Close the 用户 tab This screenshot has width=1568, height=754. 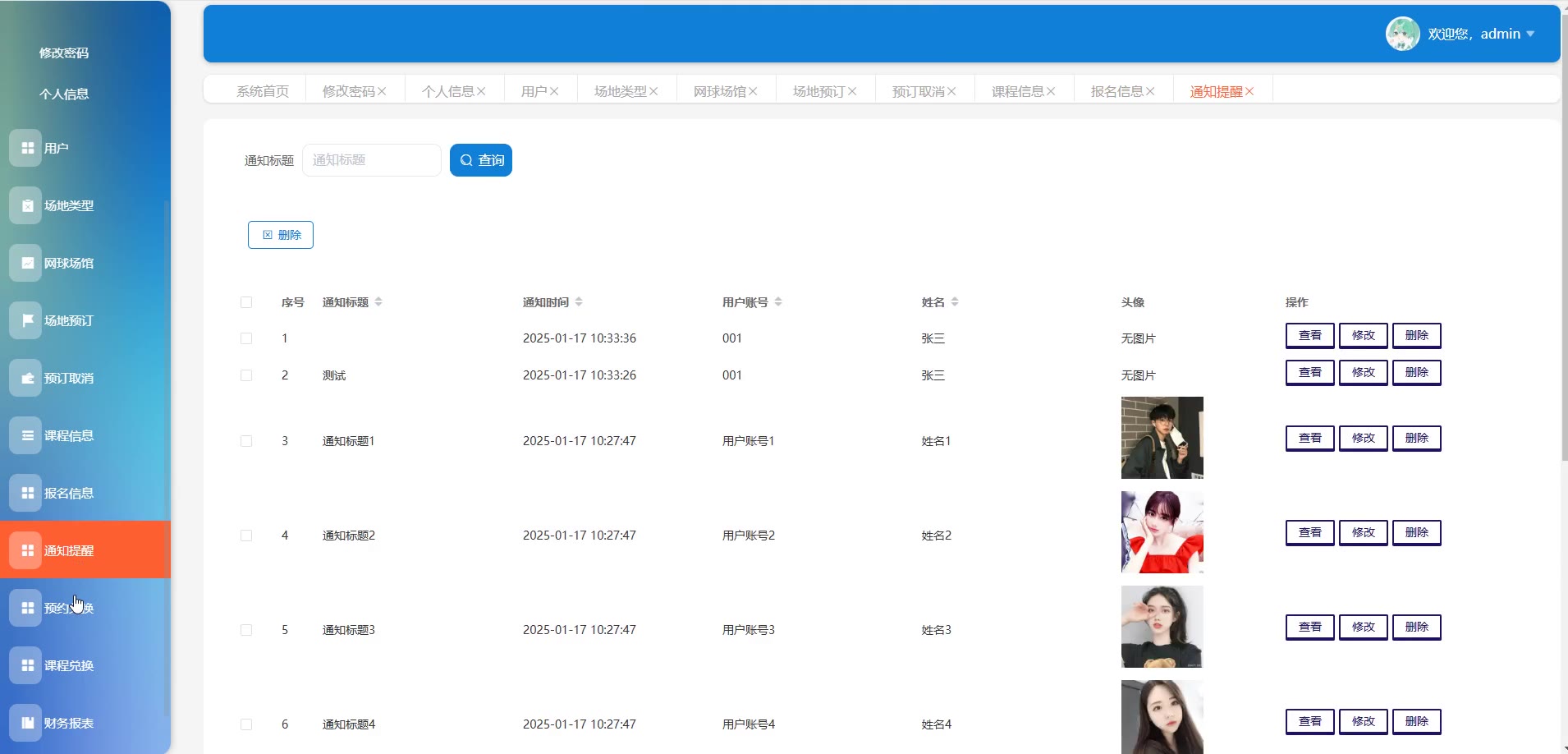pyautogui.click(x=554, y=91)
